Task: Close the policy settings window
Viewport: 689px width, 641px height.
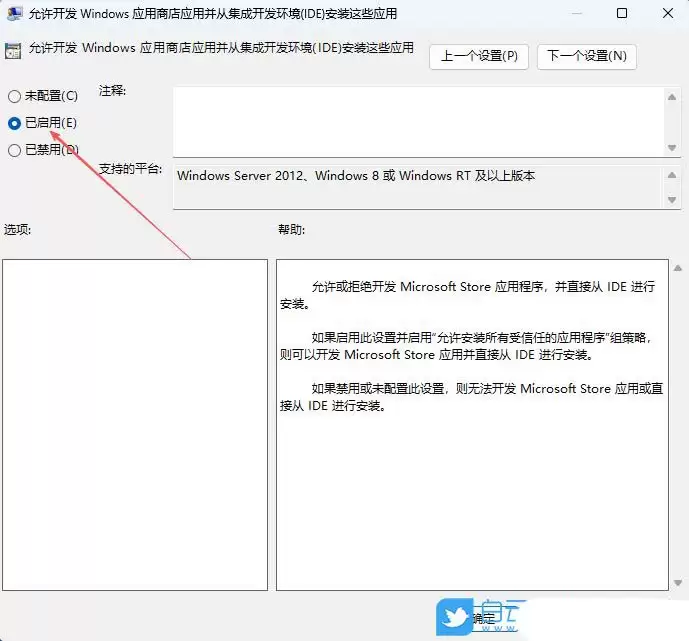Action: pyautogui.click(x=668, y=13)
